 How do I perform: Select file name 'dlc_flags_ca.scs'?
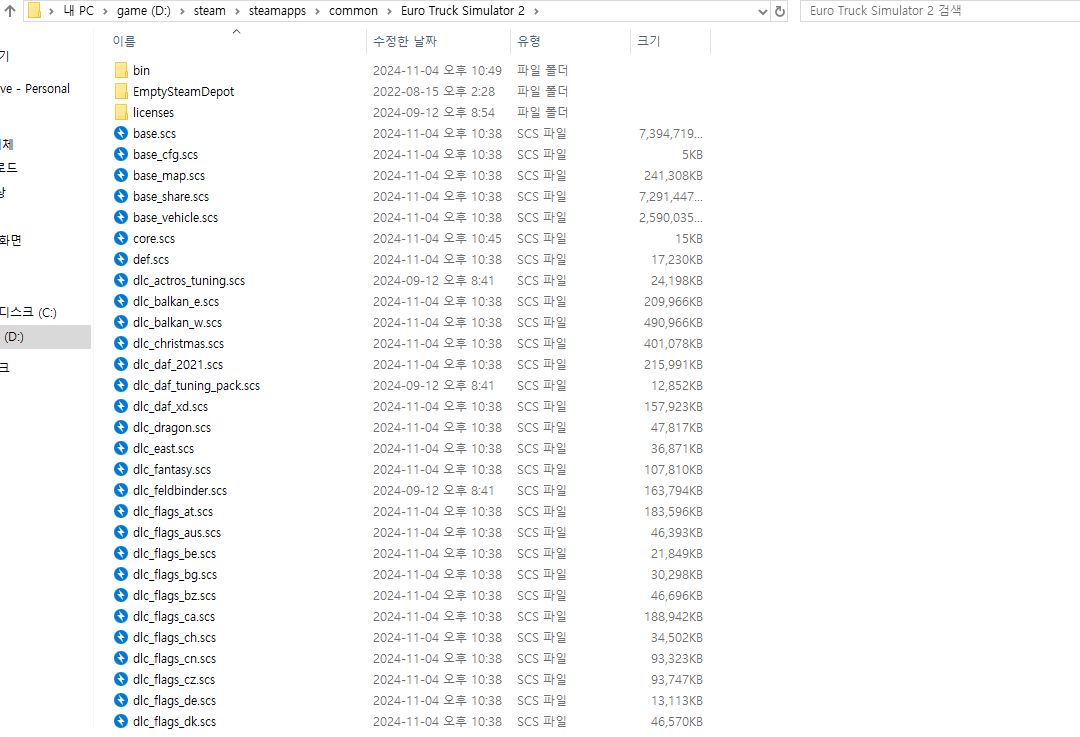tap(174, 616)
